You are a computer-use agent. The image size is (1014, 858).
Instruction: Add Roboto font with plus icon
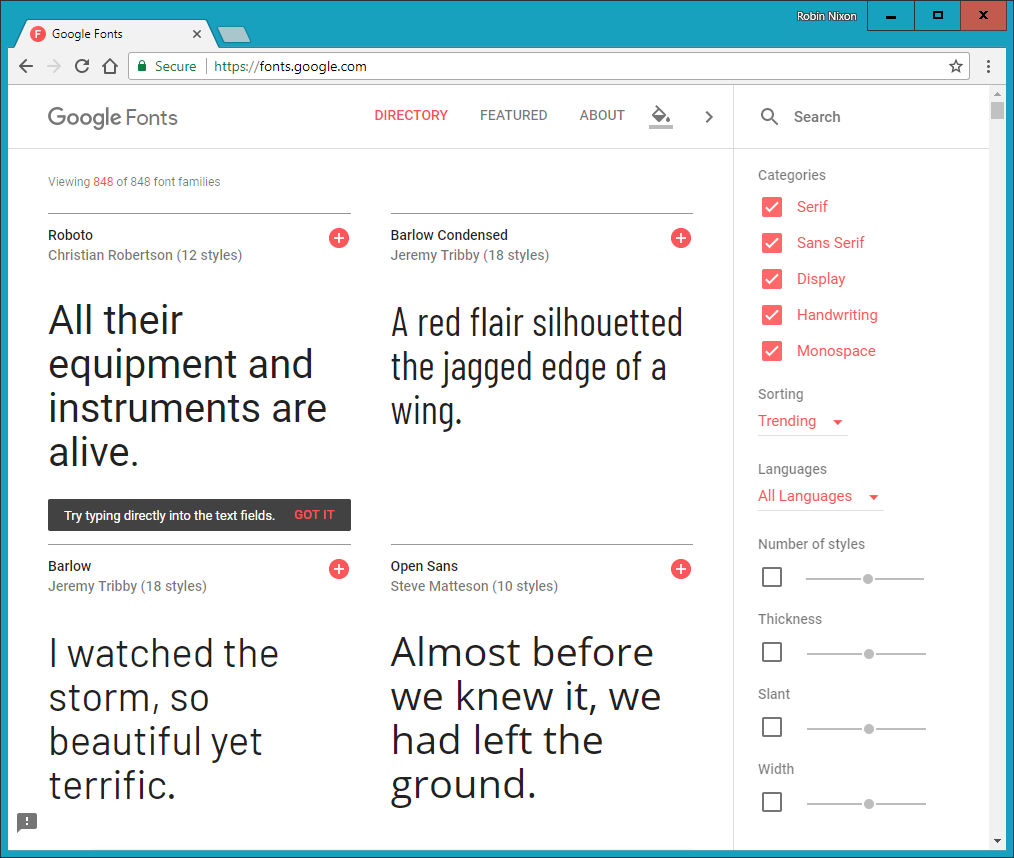tap(339, 238)
